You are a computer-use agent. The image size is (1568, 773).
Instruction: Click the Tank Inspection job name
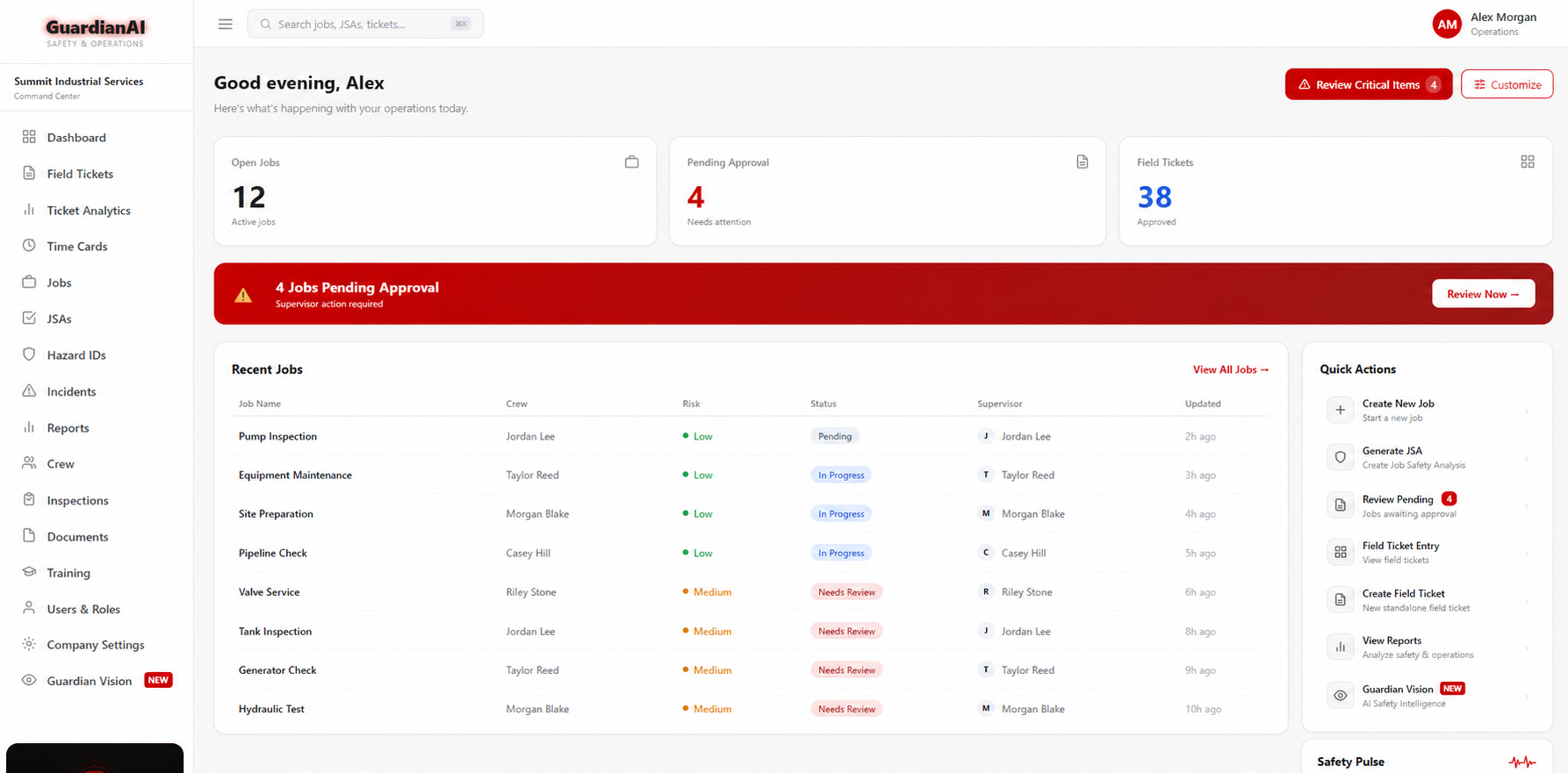275,631
